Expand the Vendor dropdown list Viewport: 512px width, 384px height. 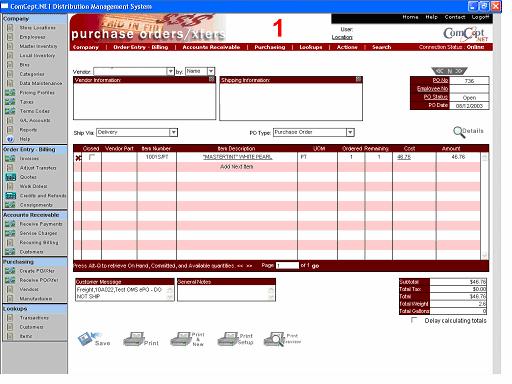coord(170,71)
